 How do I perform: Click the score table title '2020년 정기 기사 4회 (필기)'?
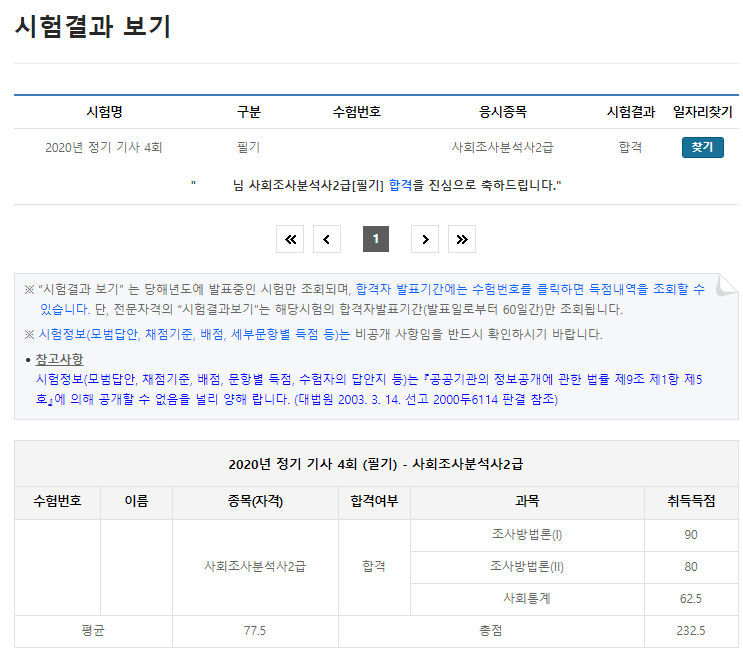[376, 464]
